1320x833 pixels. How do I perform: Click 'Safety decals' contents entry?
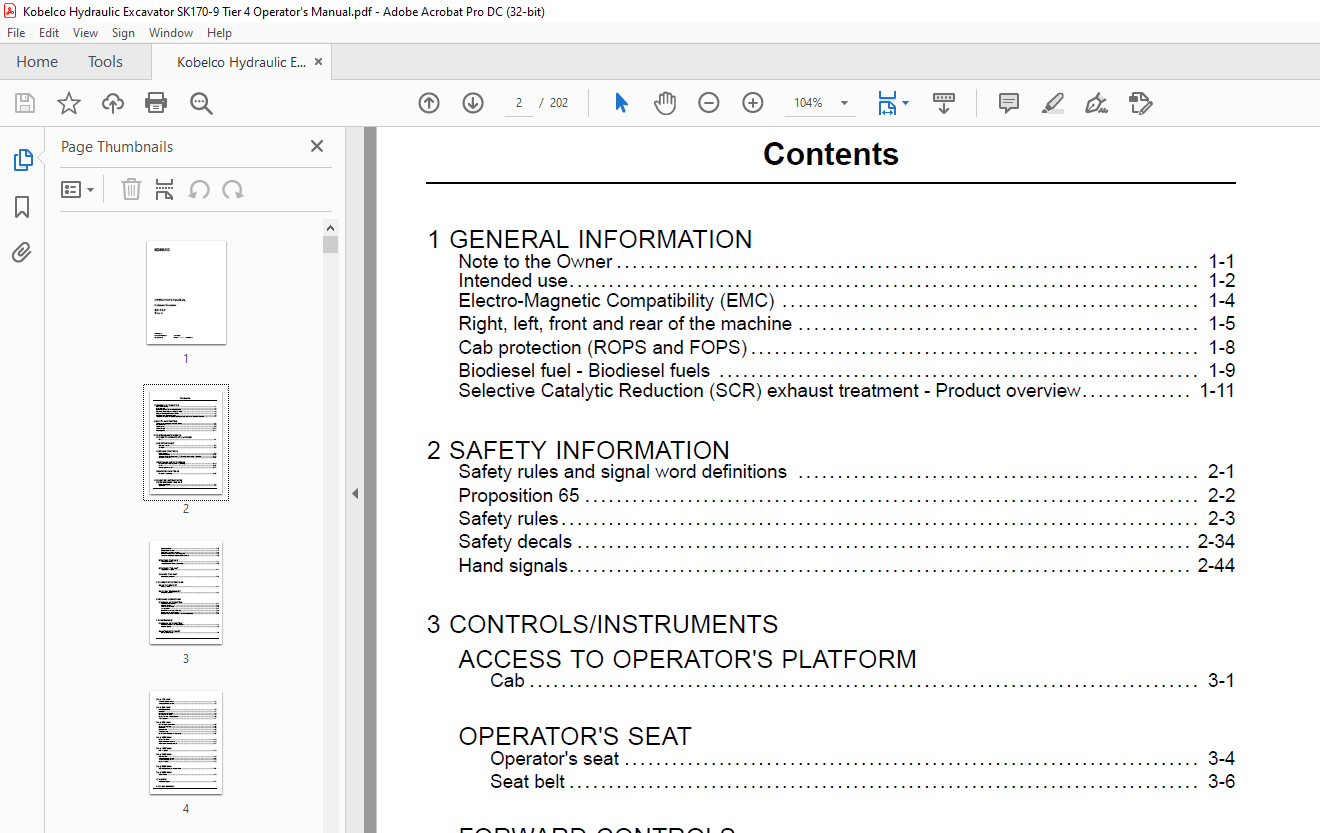coord(515,542)
